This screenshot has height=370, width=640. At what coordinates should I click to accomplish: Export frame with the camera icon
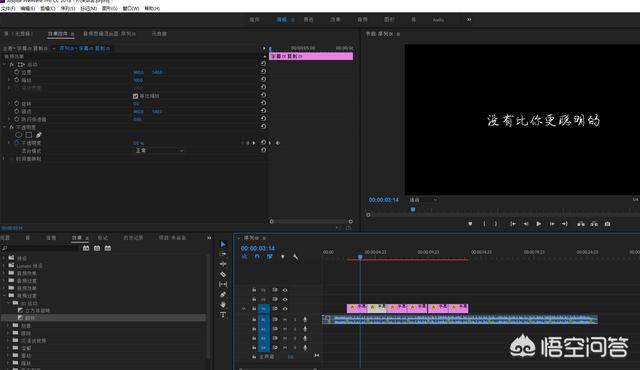607,224
